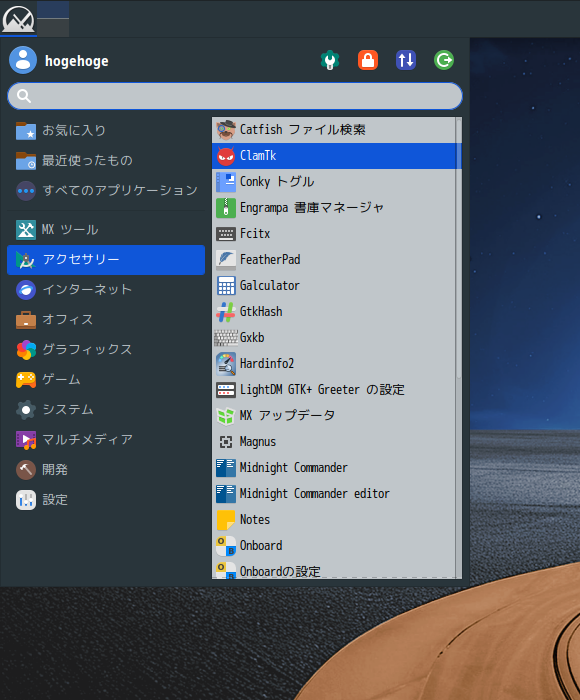This screenshot has width=580, height=700.
Task: Open the 設定 settings category
Action: click(106, 500)
